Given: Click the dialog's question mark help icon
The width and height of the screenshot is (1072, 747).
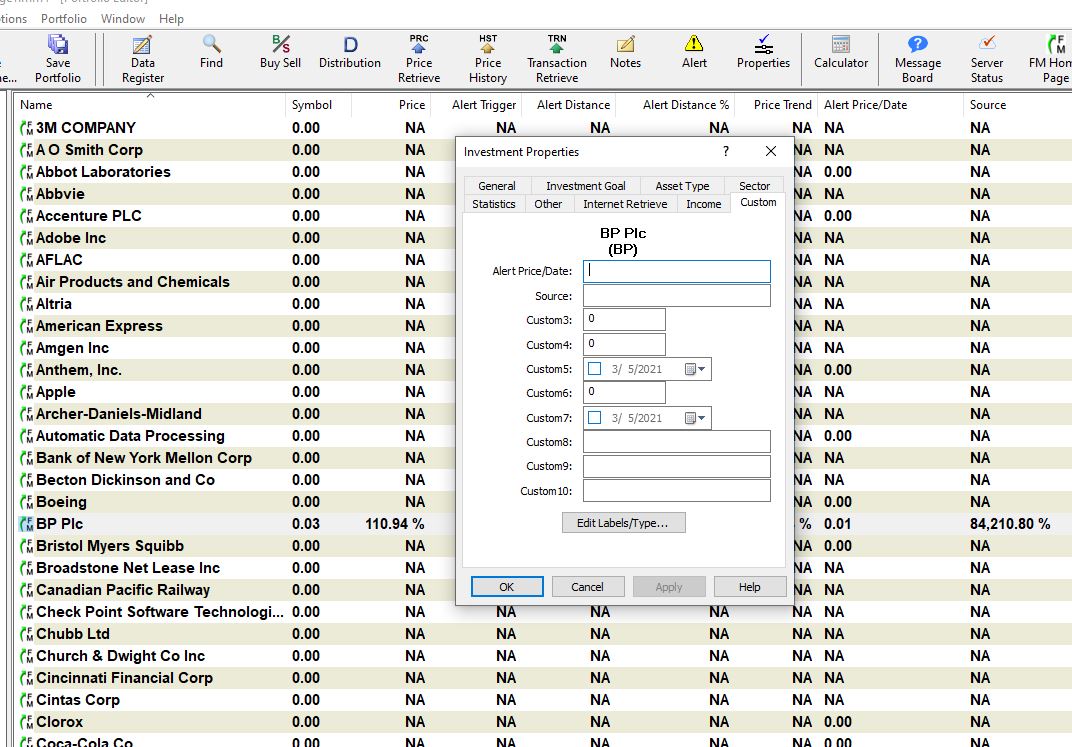Looking at the screenshot, I should [x=726, y=151].
